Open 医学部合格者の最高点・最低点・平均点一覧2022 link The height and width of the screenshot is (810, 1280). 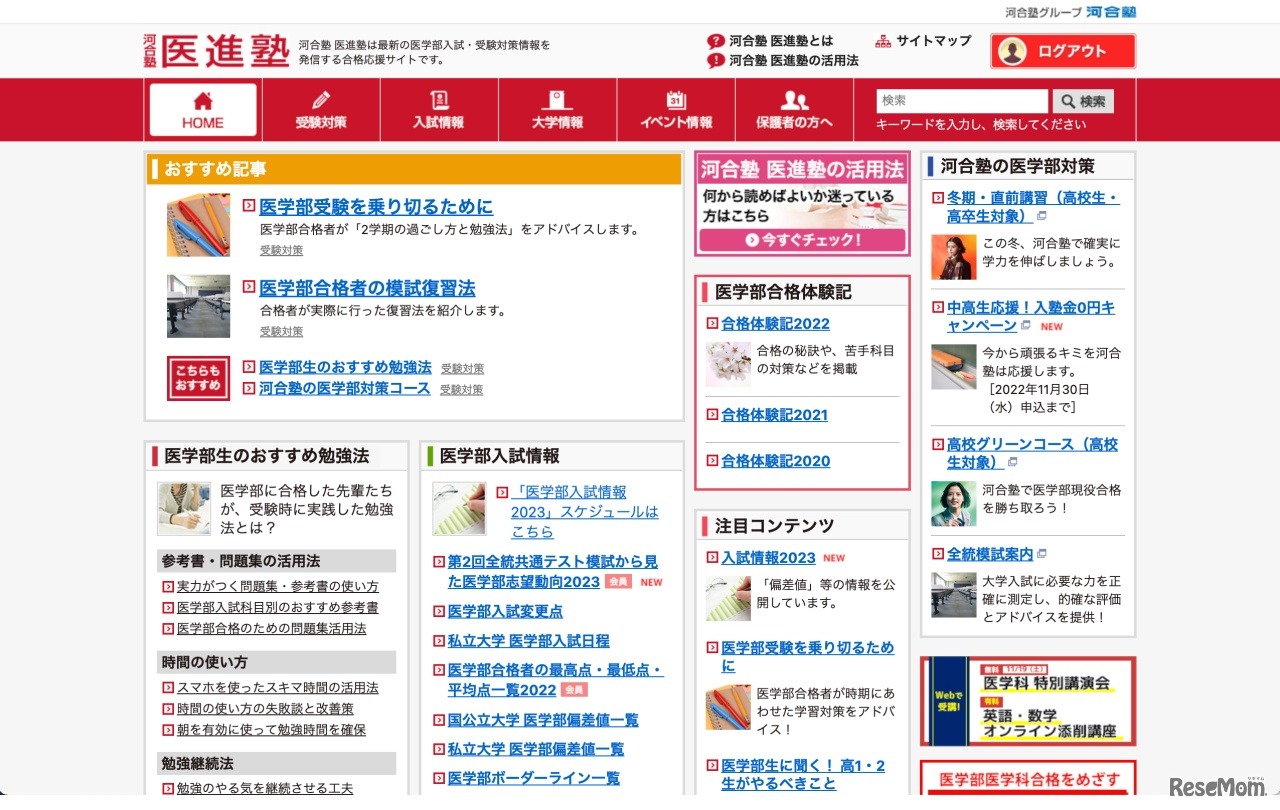[x=555, y=680]
